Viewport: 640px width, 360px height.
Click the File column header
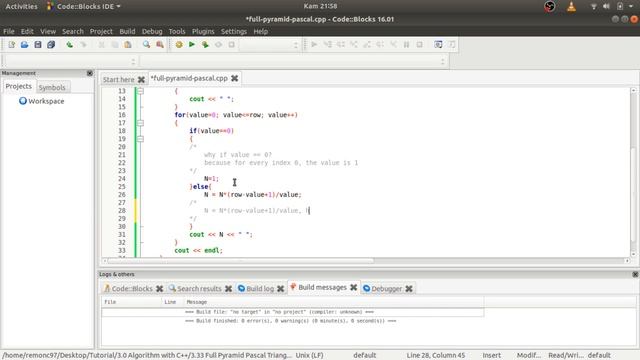click(131, 302)
